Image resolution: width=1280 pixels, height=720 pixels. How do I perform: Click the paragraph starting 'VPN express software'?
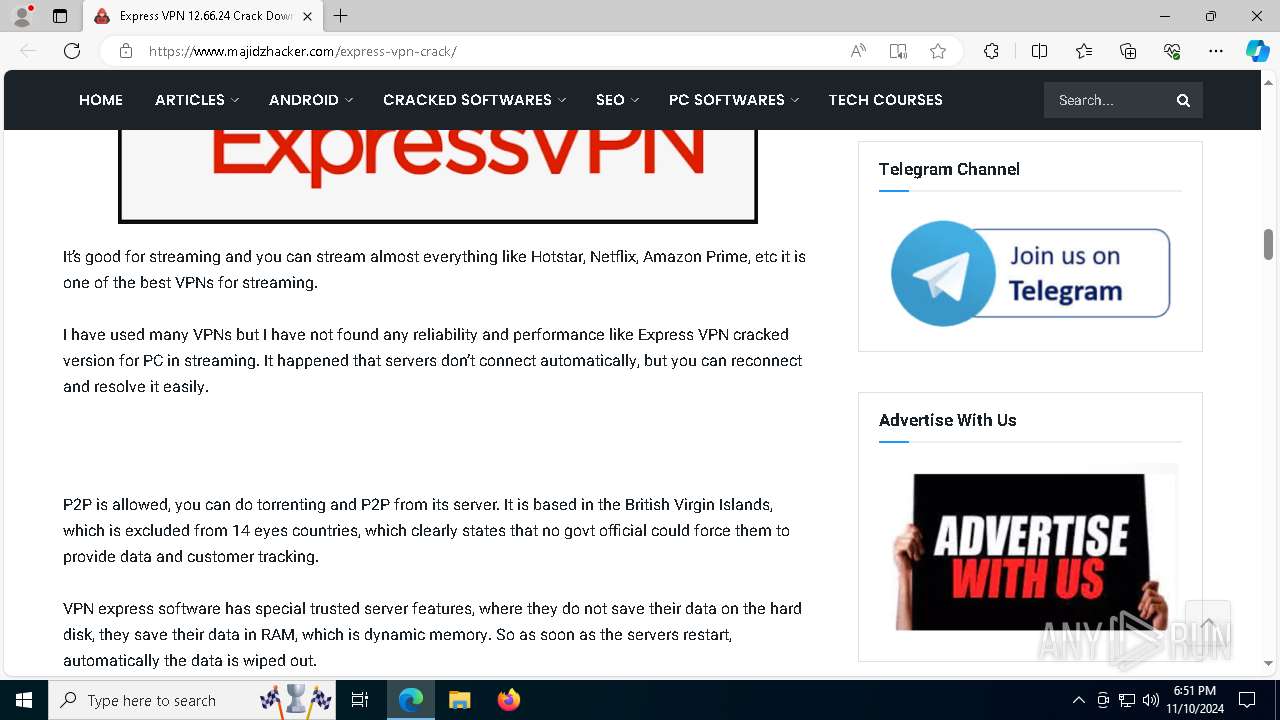[432, 634]
